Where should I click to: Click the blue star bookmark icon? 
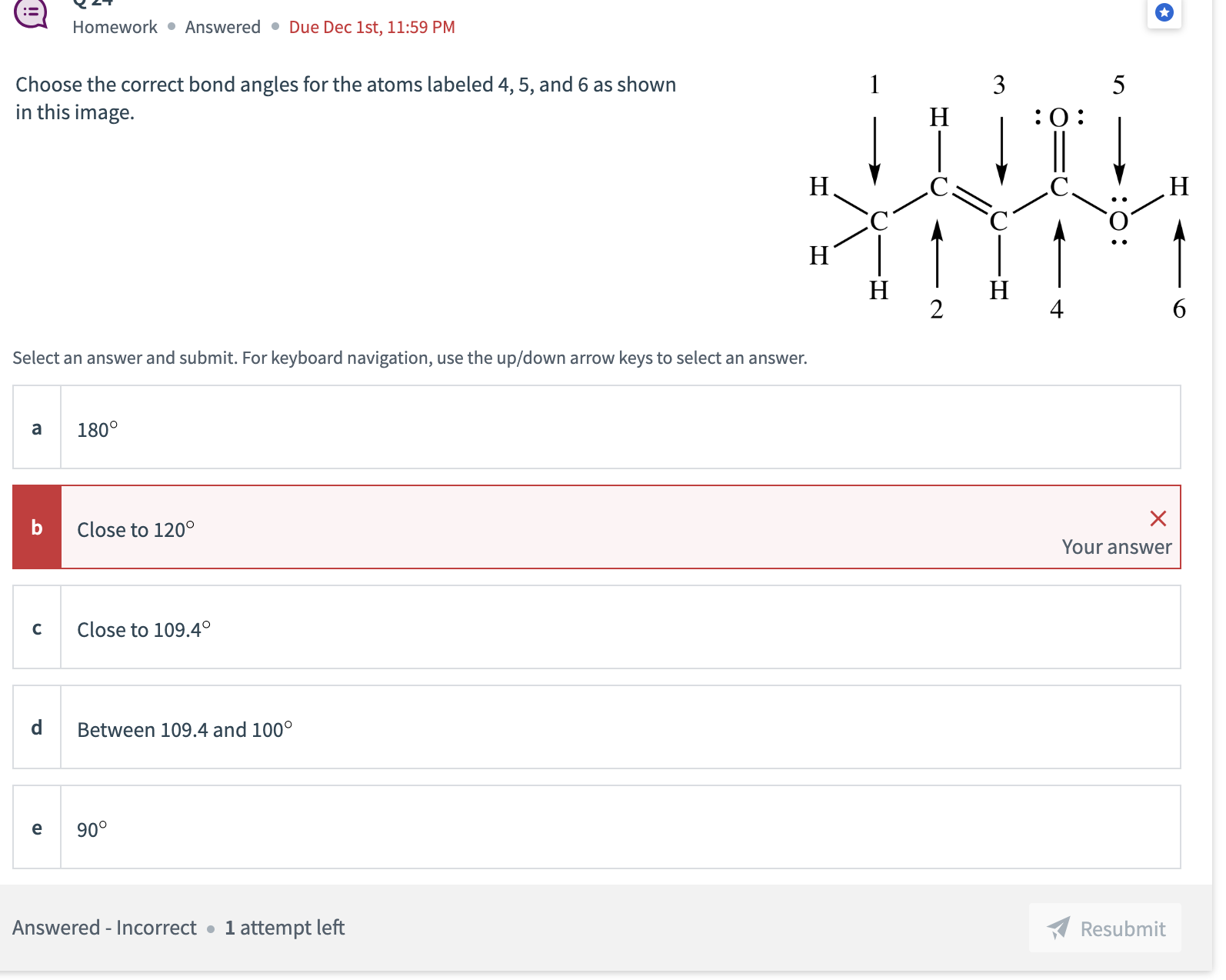coord(1164,13)
